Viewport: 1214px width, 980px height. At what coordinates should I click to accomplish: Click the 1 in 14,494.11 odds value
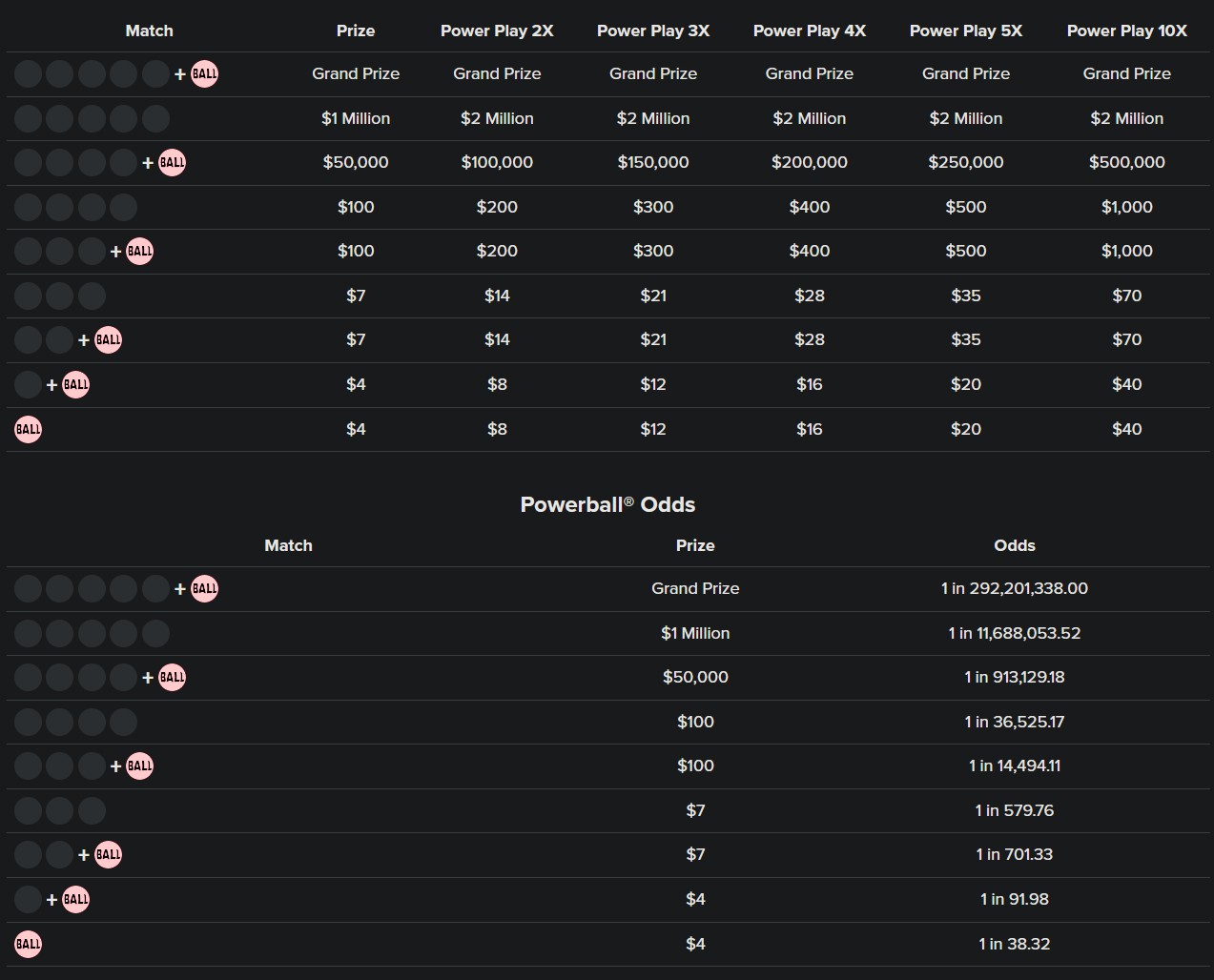coord(1015,766)
